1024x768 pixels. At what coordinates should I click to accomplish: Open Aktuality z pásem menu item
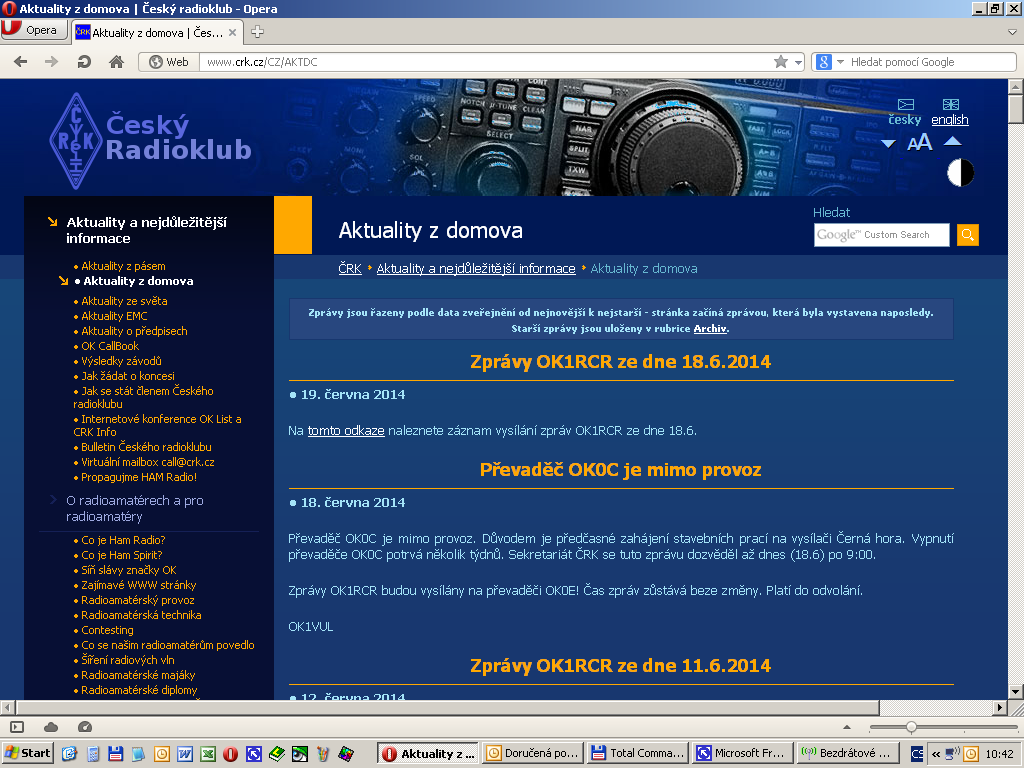pyautogui.click(x=123, y=266)
